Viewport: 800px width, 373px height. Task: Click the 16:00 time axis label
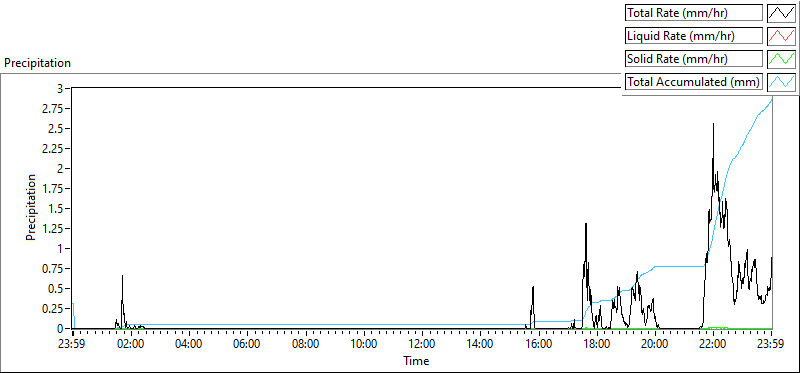point(539,343)
